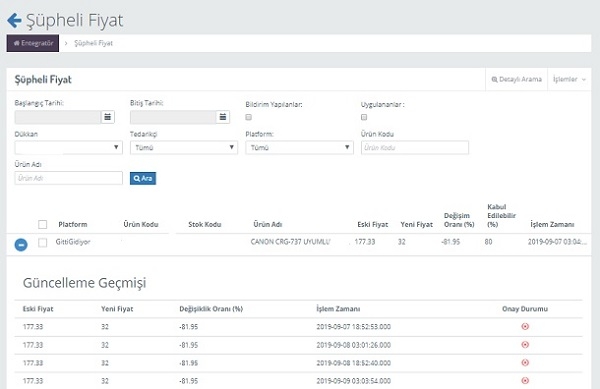Open the Platform filter dropdown
The height and width of the screenshot is (389, 600).
[x=299, y=147]
